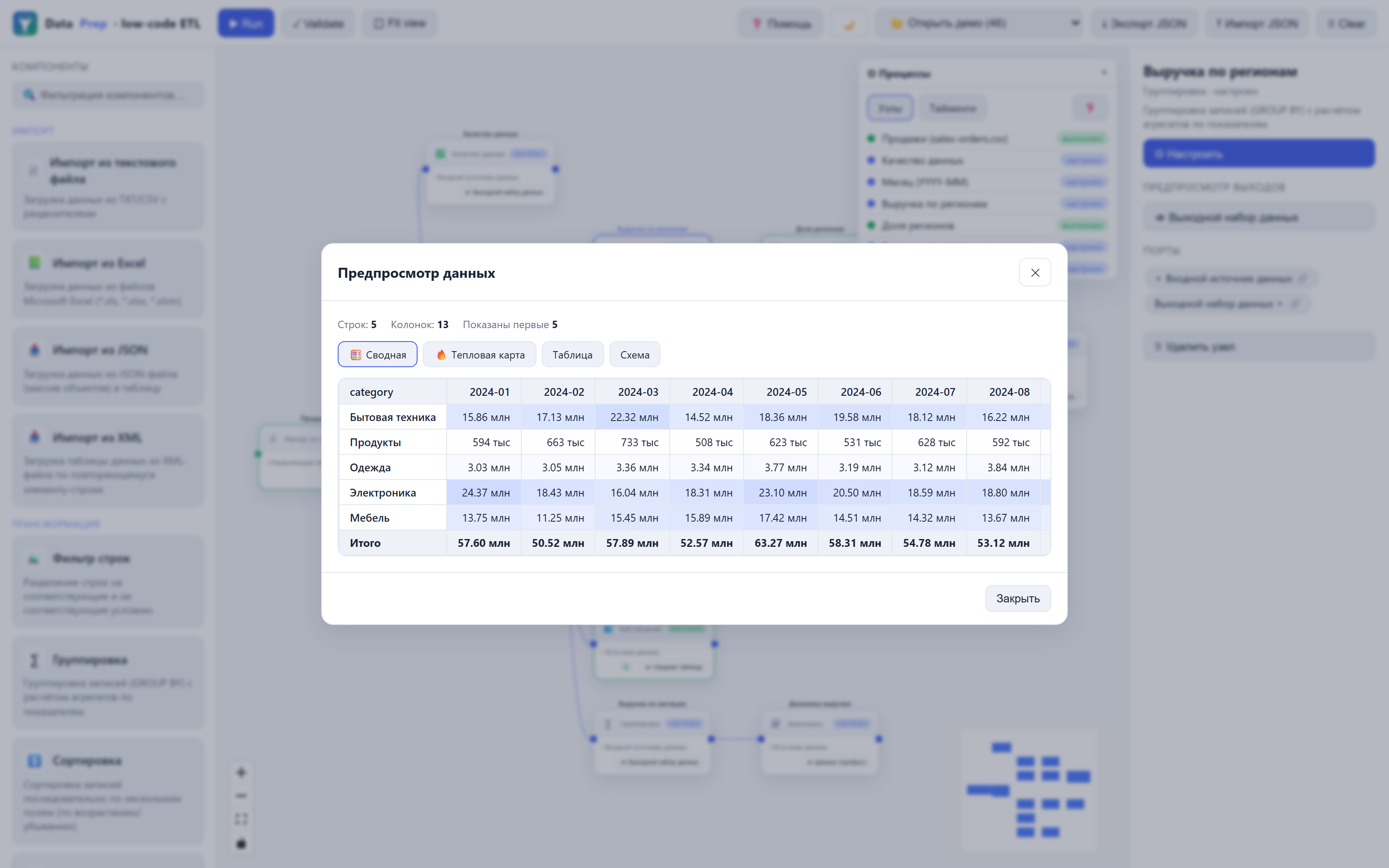Click the 2024-01 column header
This screenshot has width=1389, height=868.
[x=484, y=392]
